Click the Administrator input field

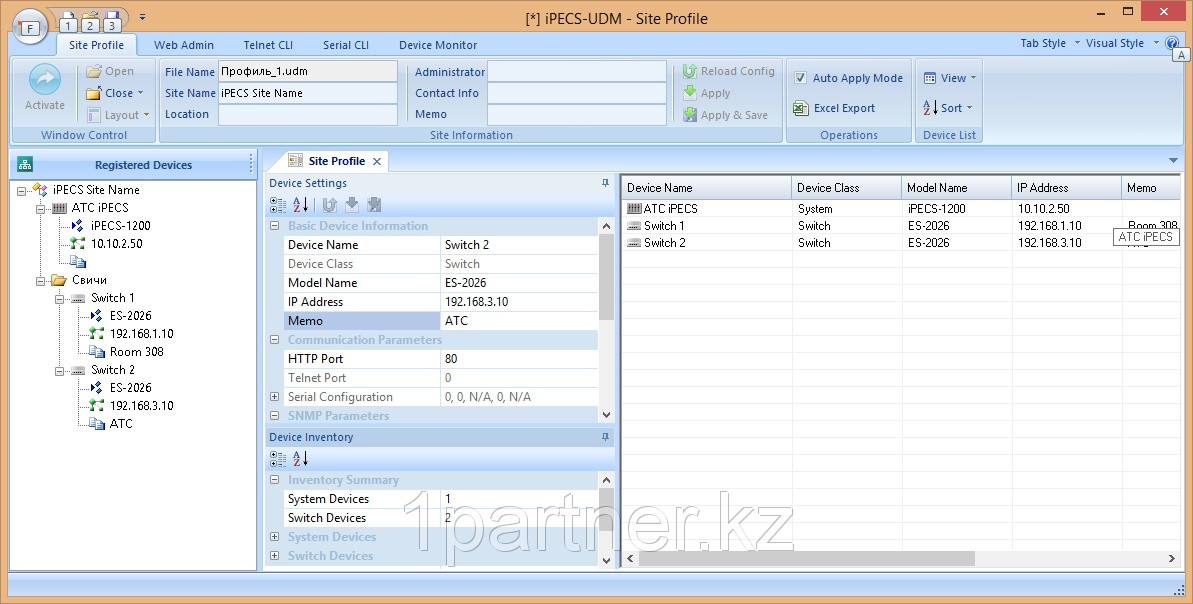[577, 72]
